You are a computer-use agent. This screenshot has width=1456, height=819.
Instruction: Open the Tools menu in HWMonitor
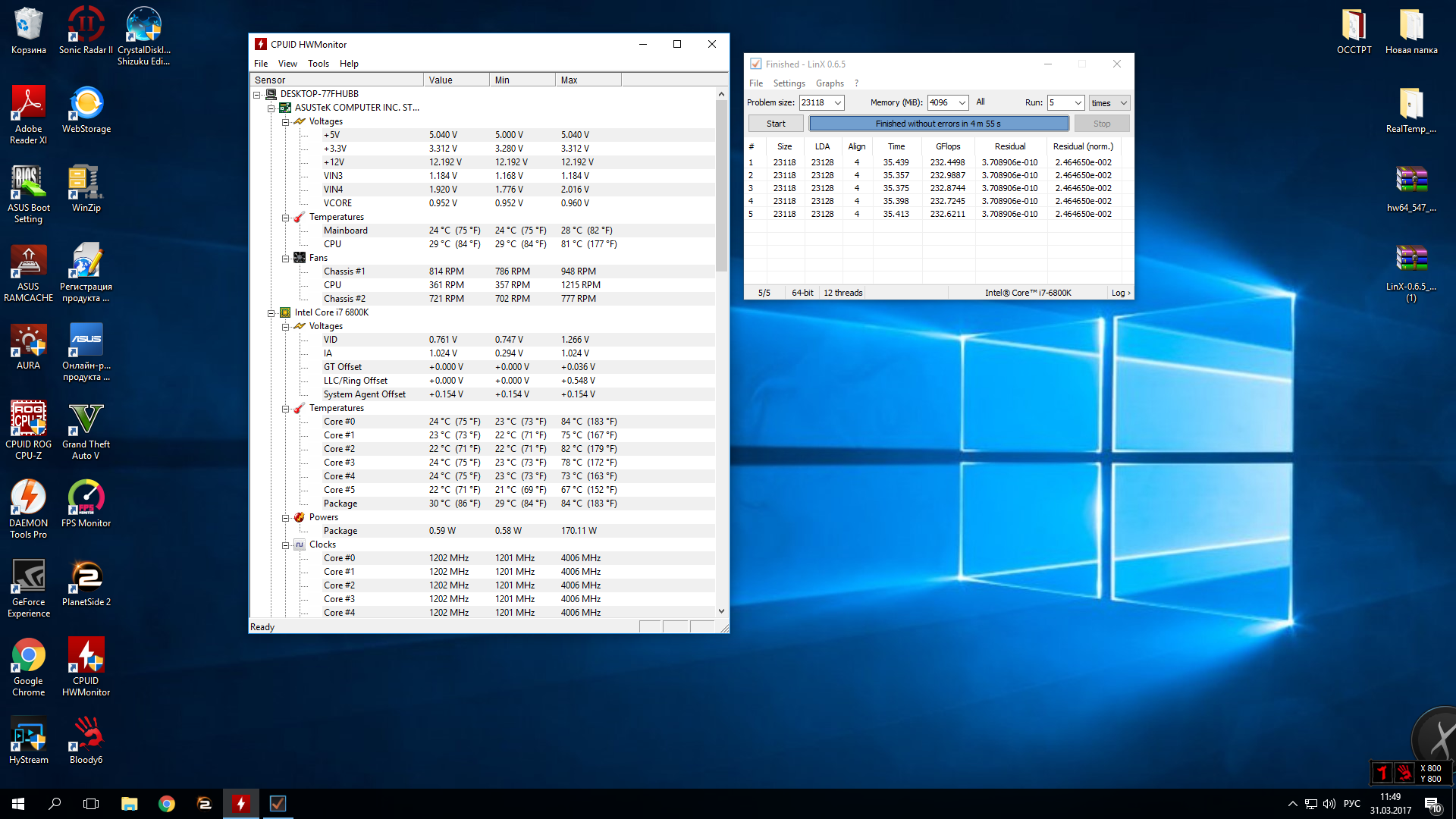[x=318, y=64]
